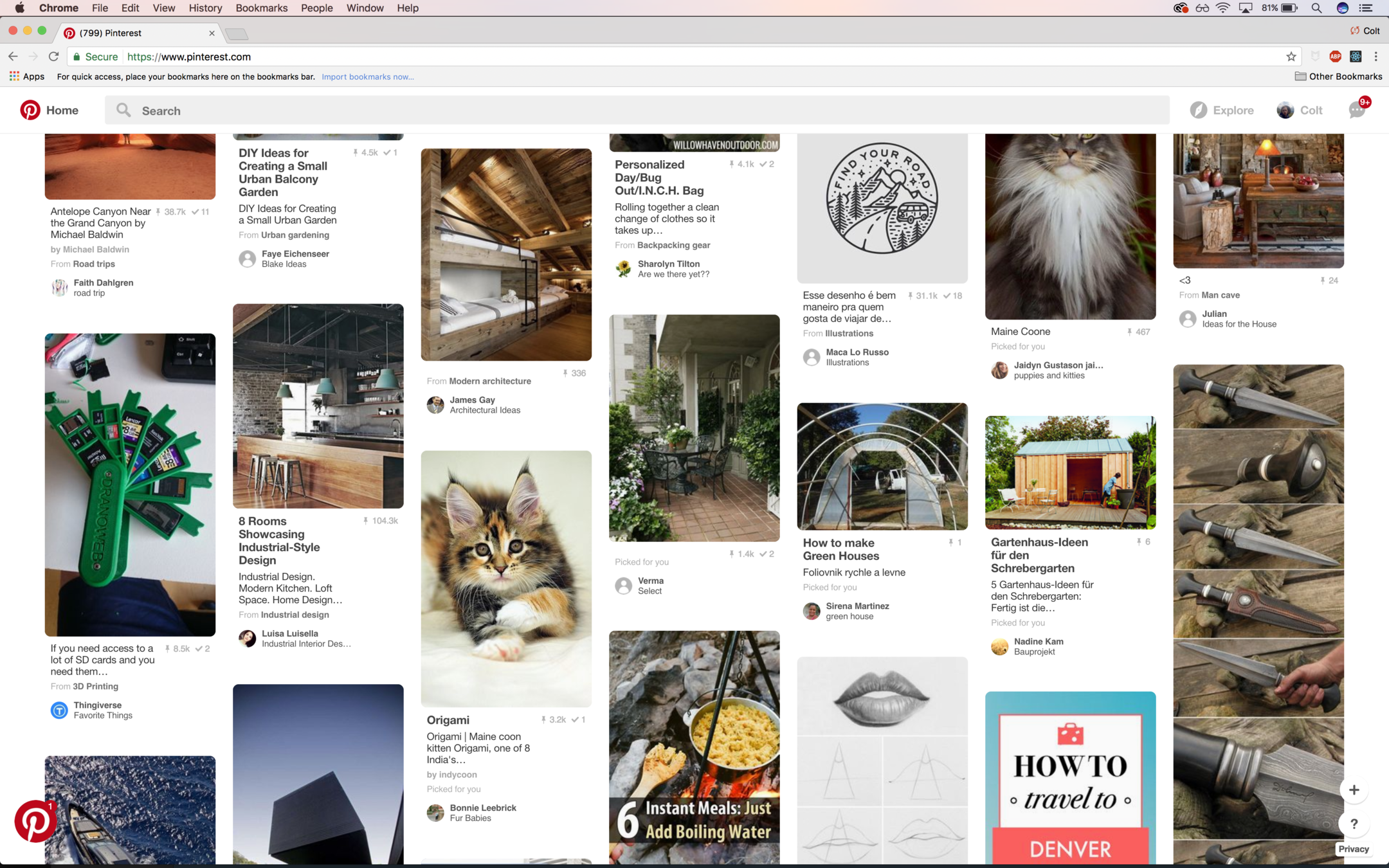The width and height of the screenshot is (1389, 868).
Task: Open the macOS notification center list icon
Action: [x=1366, y=8]
